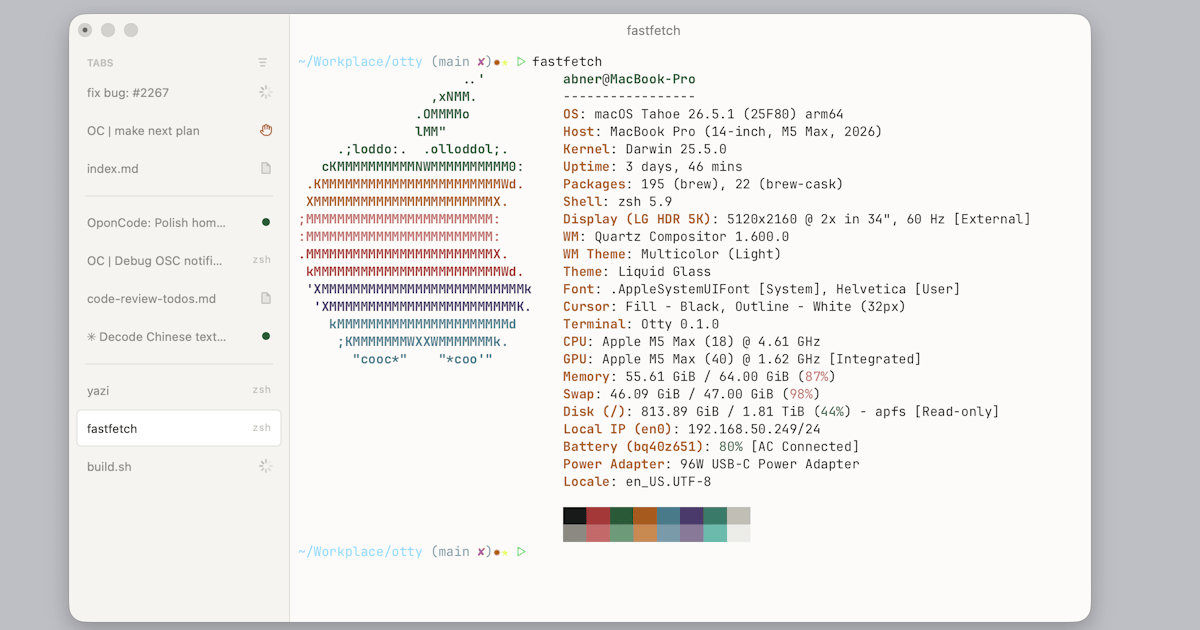Click the green status dot on OponCode: Polish tab
The width and height of the screenshot is (1200, 630).
[266, 222]
